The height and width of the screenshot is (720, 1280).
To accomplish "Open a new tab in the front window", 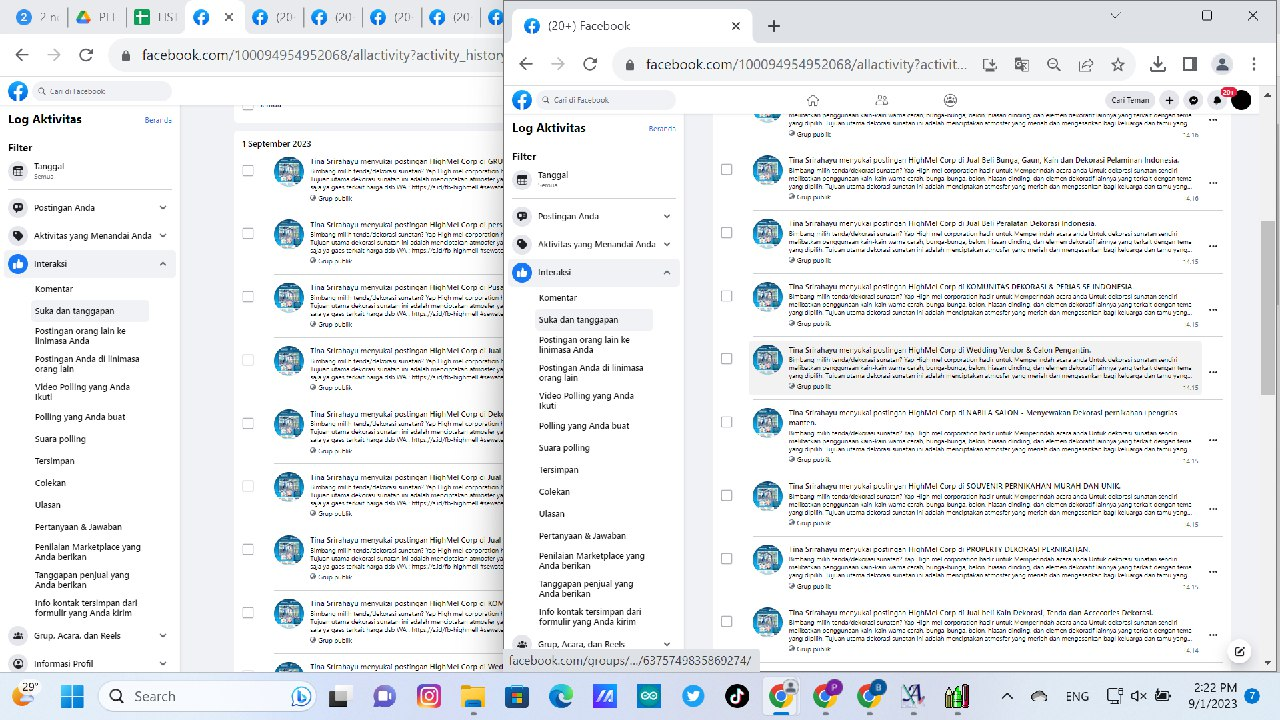I will tap(773, 26).
